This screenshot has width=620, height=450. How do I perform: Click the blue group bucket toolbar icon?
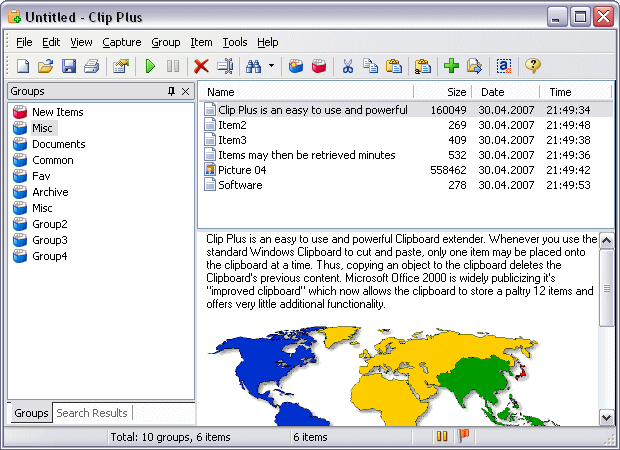[x=296, y=66]
